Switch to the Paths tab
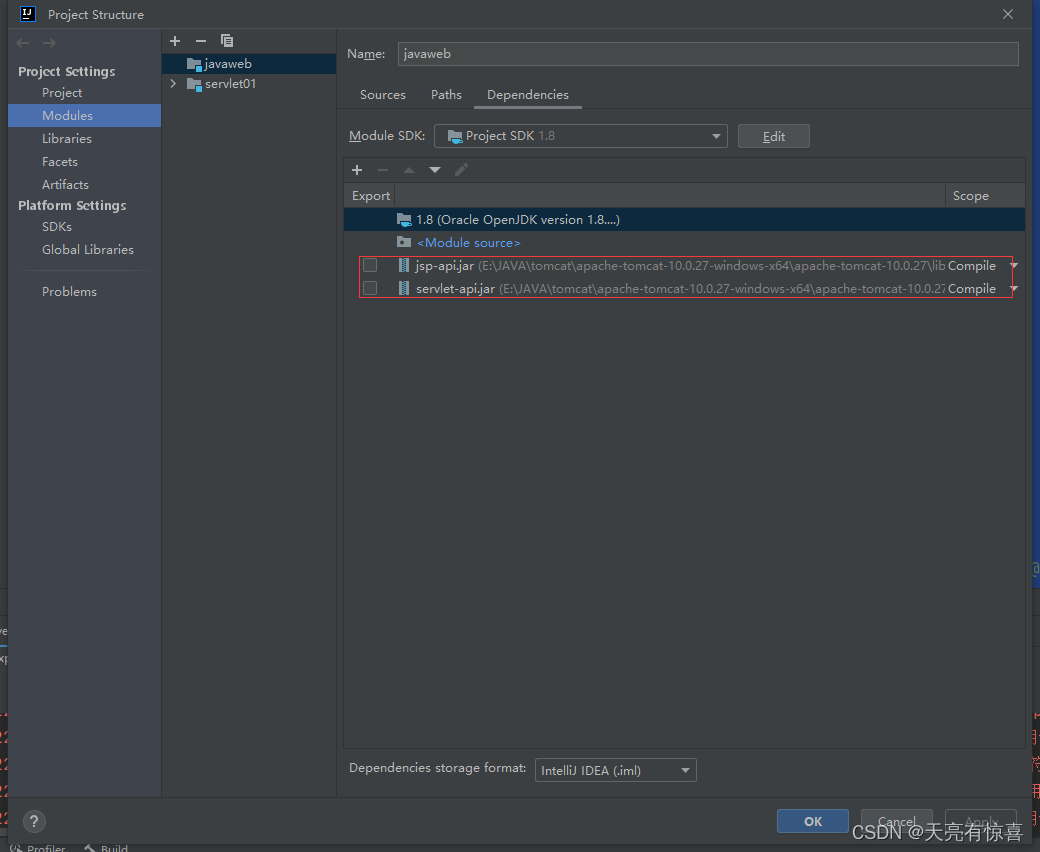The image size is (1040, 852). tap(446, 94)
